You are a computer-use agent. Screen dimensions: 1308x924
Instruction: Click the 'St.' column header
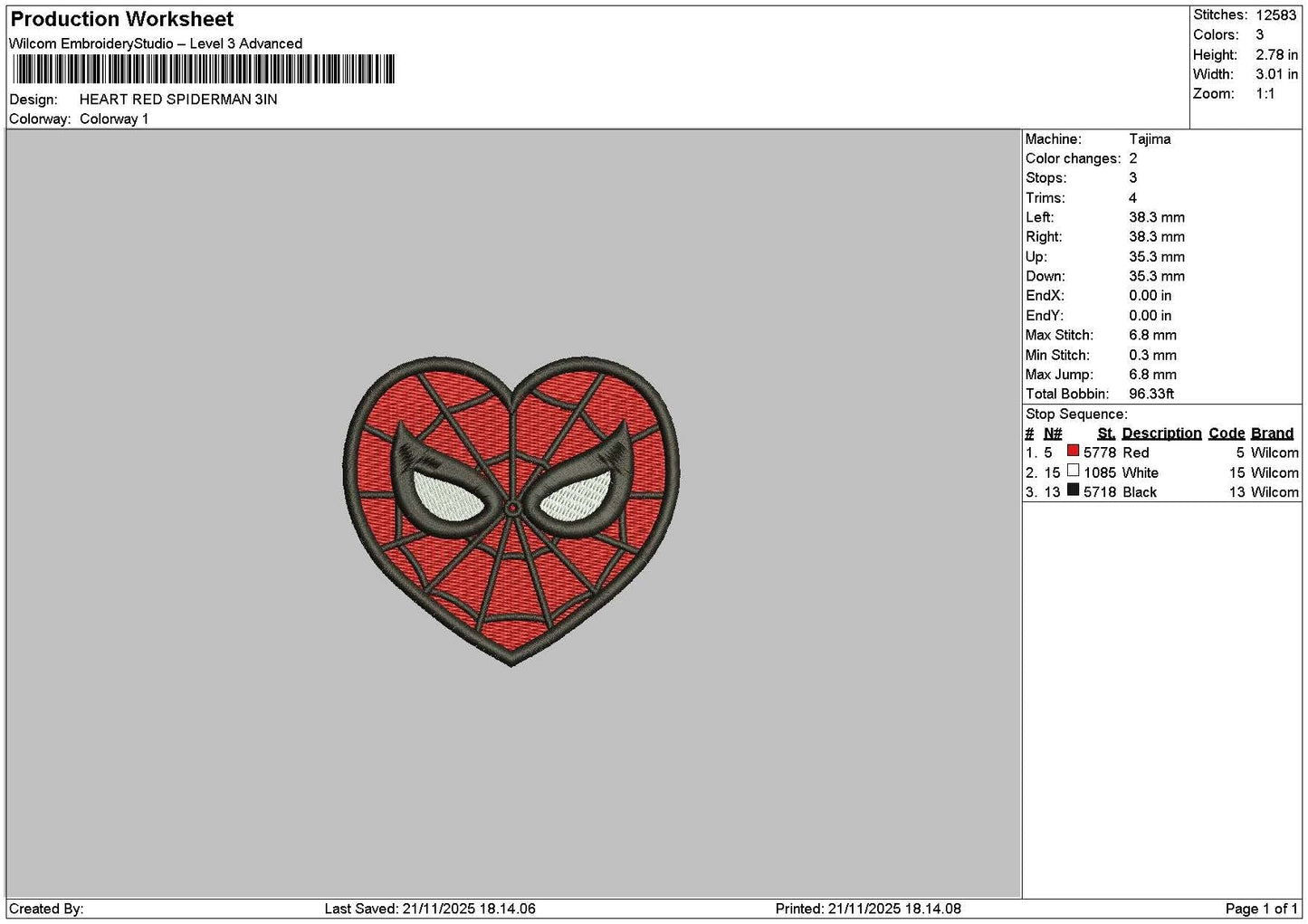click(1106, 433)
